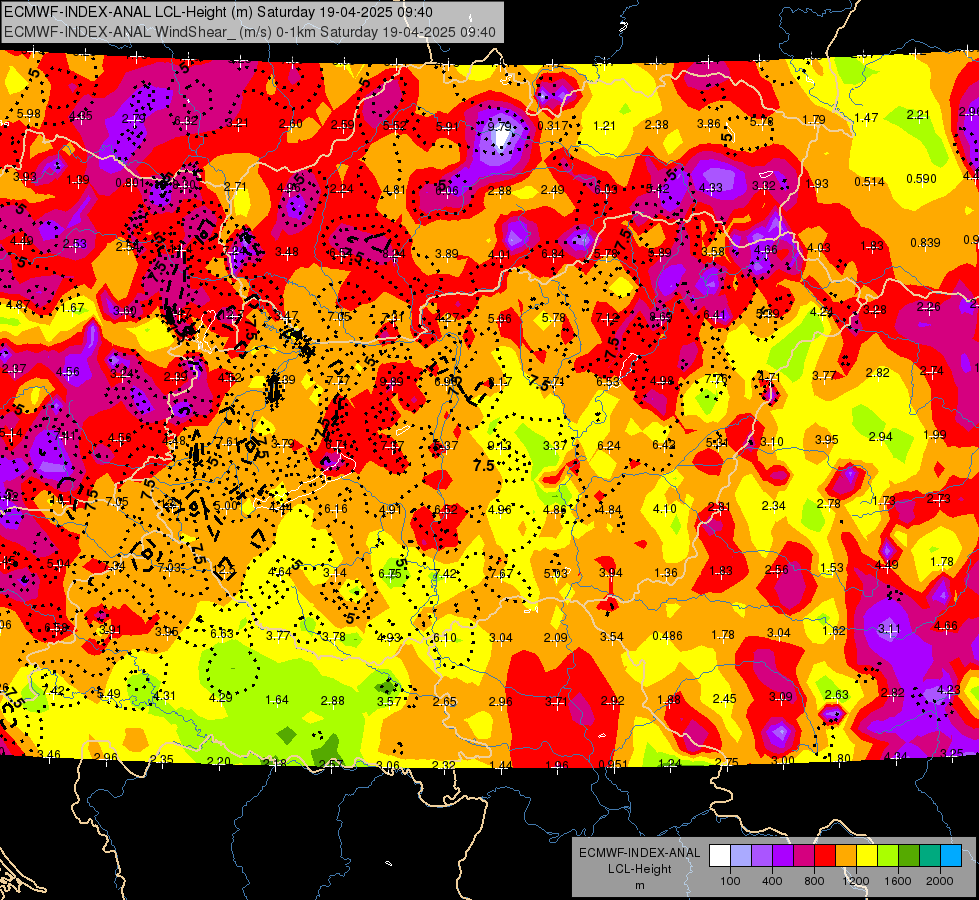Click legend label ECMWF-INDEX-ANAL
This screenshot has width=979, height=900.
[640, 853]
